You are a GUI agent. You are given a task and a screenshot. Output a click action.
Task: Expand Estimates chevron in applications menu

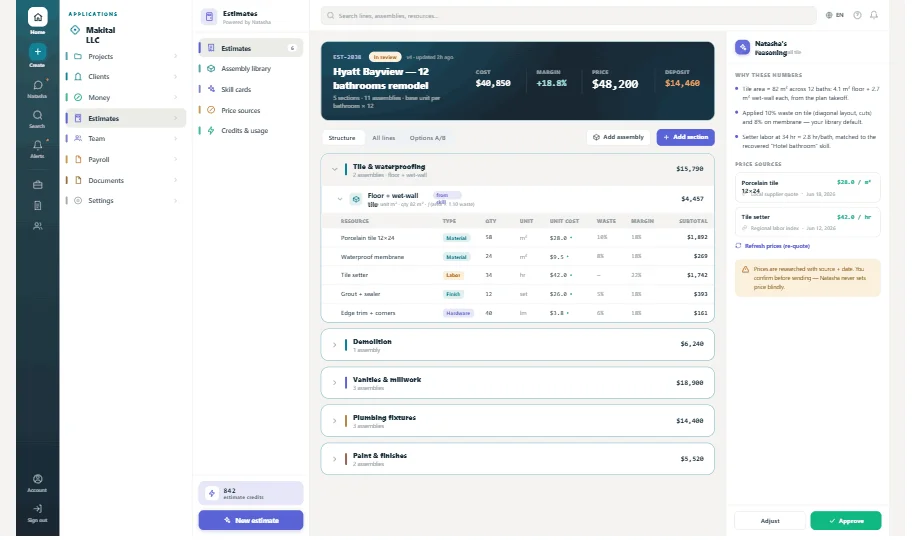coord(176,118)
